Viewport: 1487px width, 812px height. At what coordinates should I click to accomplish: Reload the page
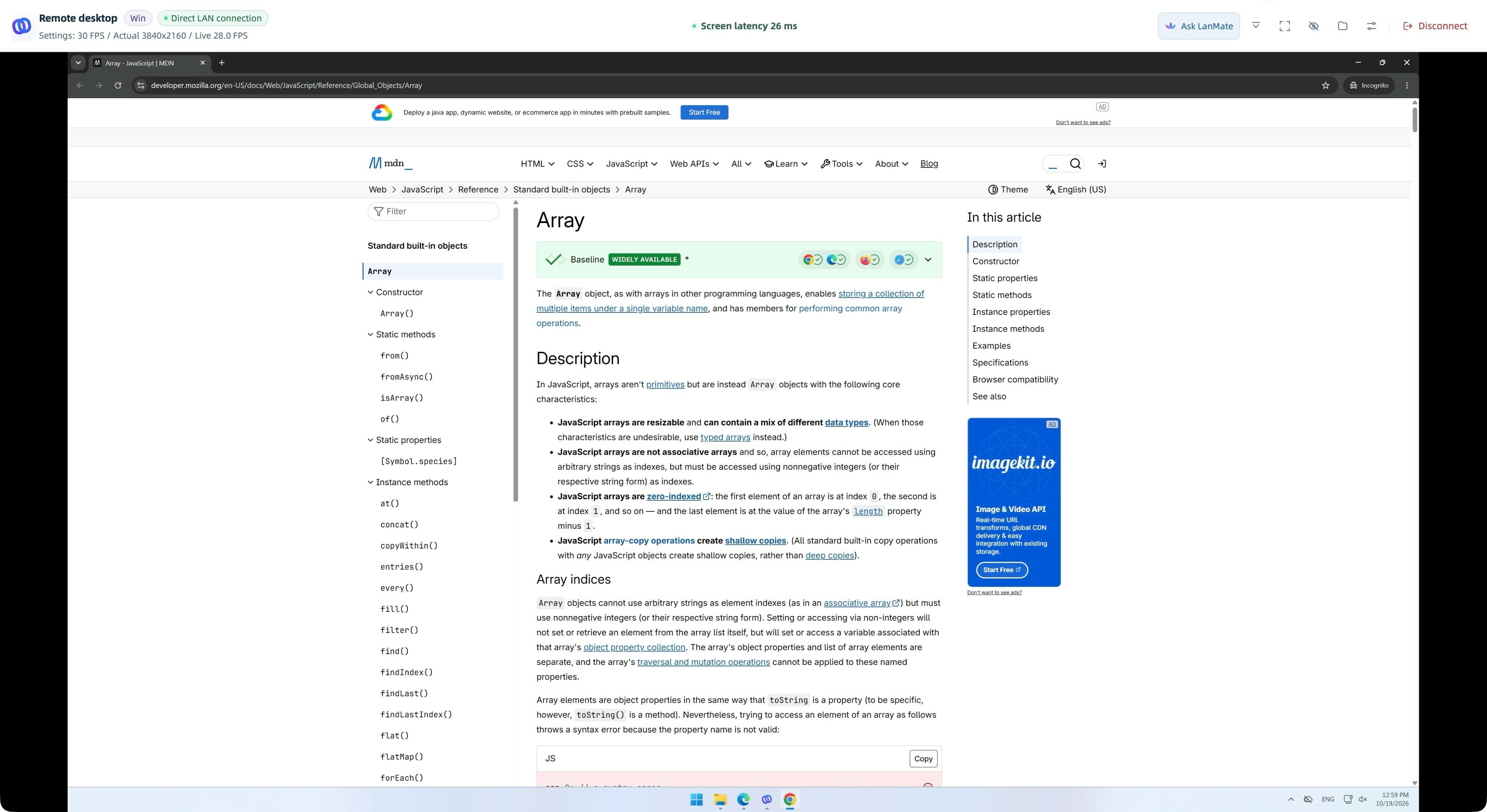tap(118, 85)
